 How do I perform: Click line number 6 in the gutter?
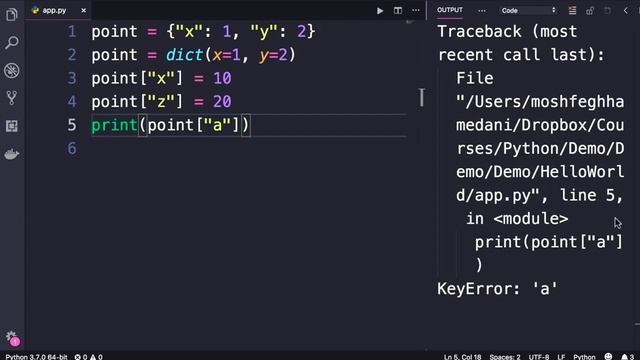(72, 148)
